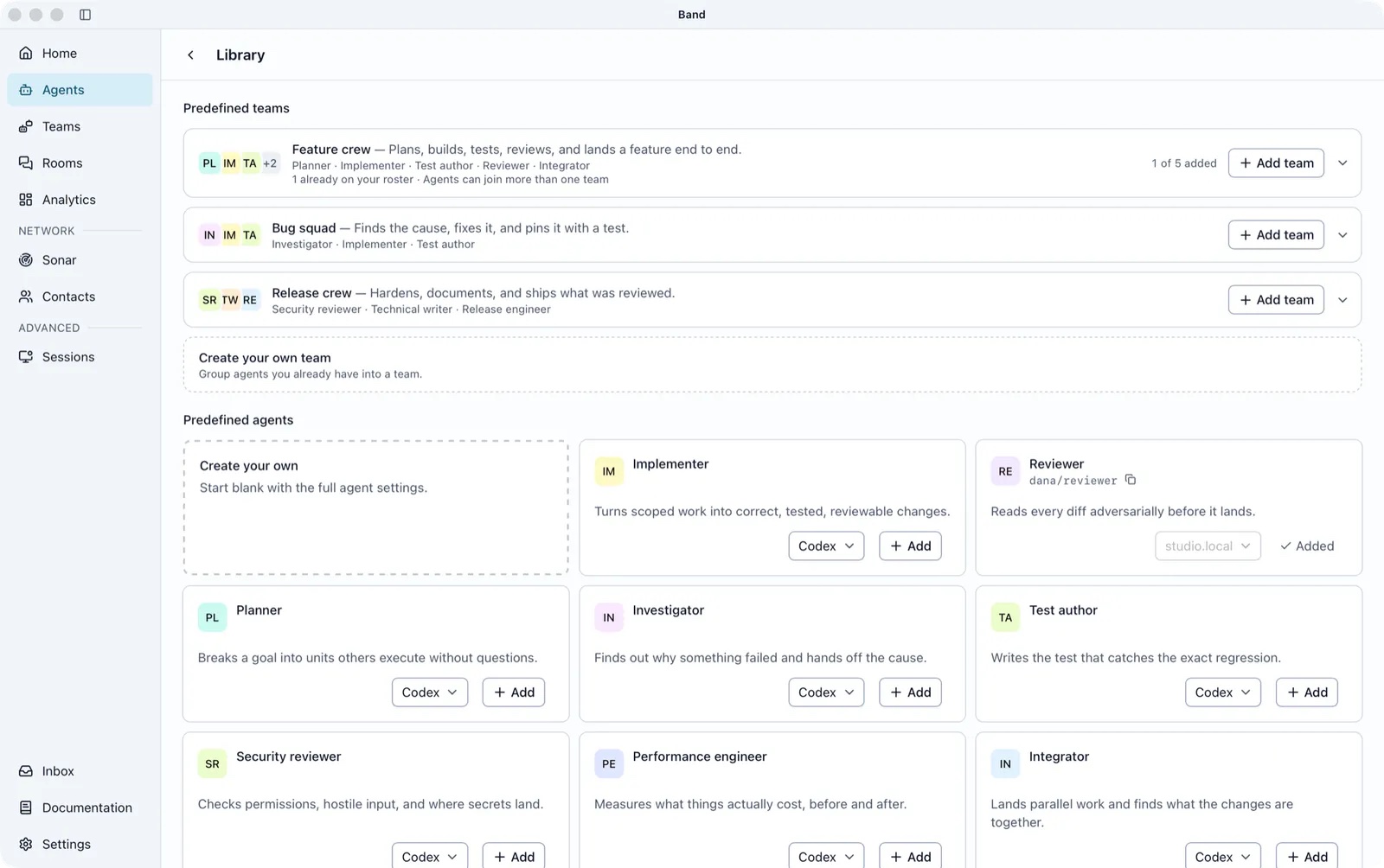Open Analytics in the sidebar
The width and height of the screenshot is (1384, 868).
pyautogui.click(x=80, y=200)
